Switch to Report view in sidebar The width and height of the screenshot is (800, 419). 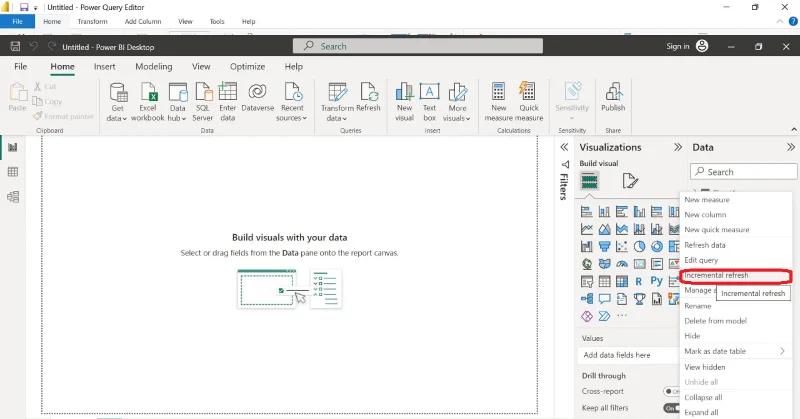(13, 147)
